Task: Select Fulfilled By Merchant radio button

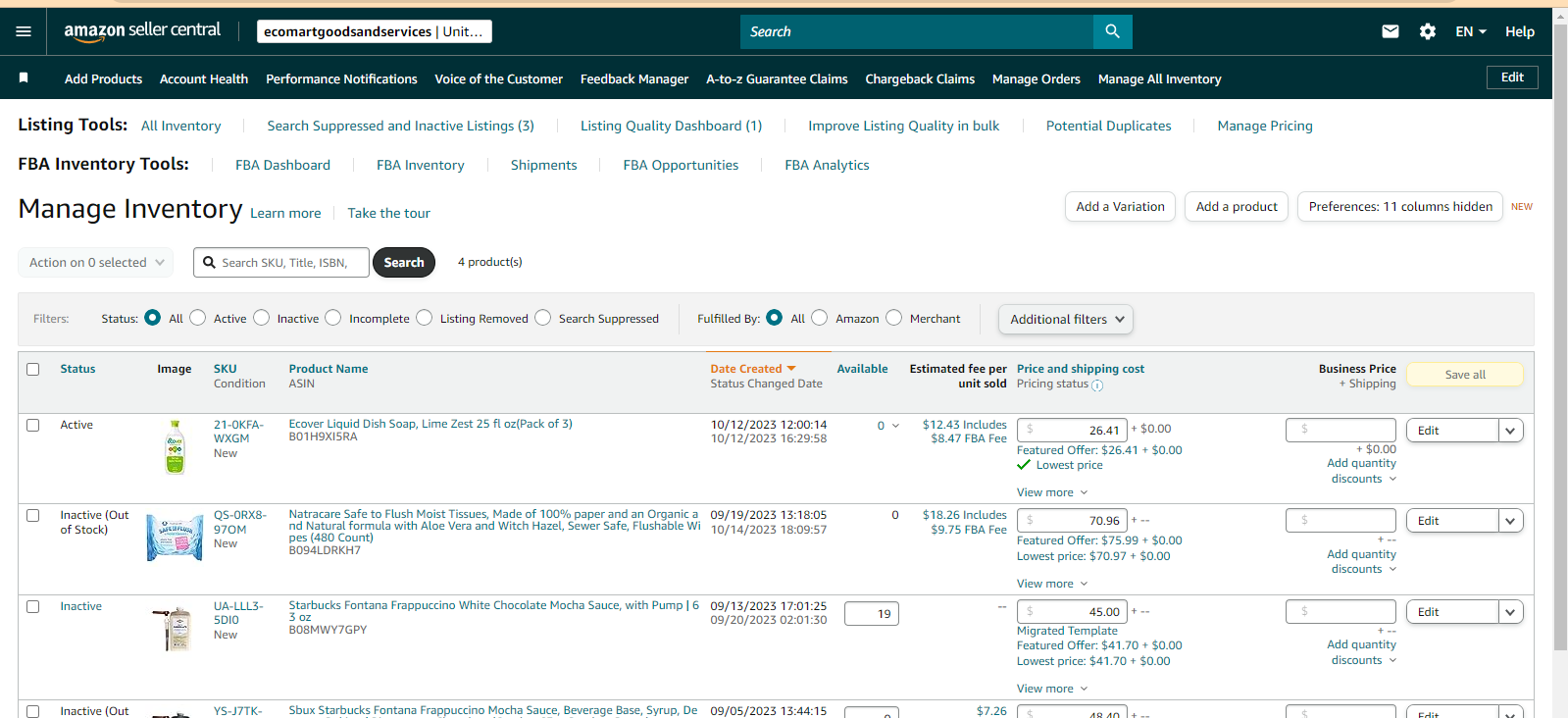Action: (x=894, y=318)
